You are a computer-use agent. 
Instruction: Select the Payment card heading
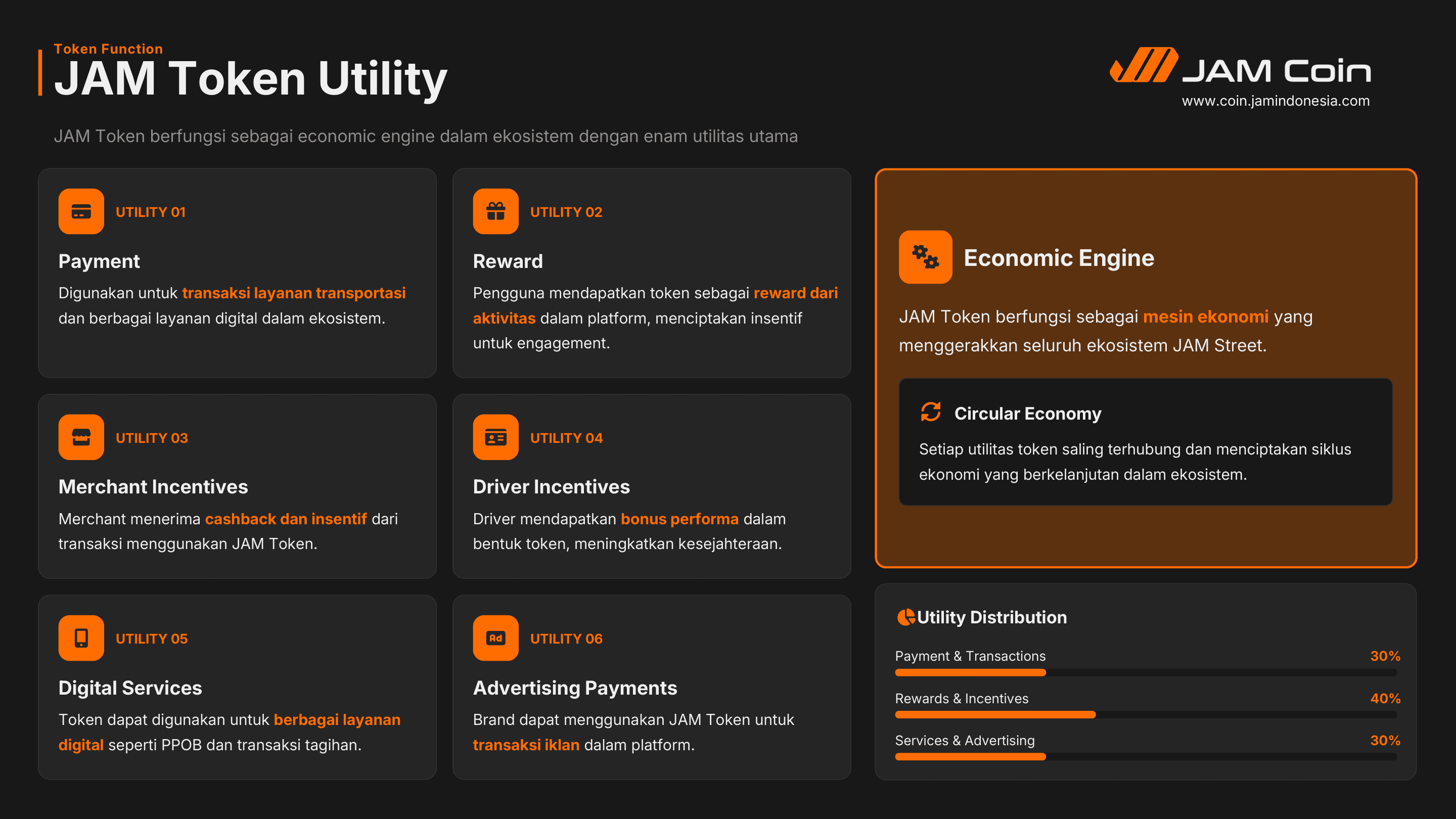click(x=99, y=262)
